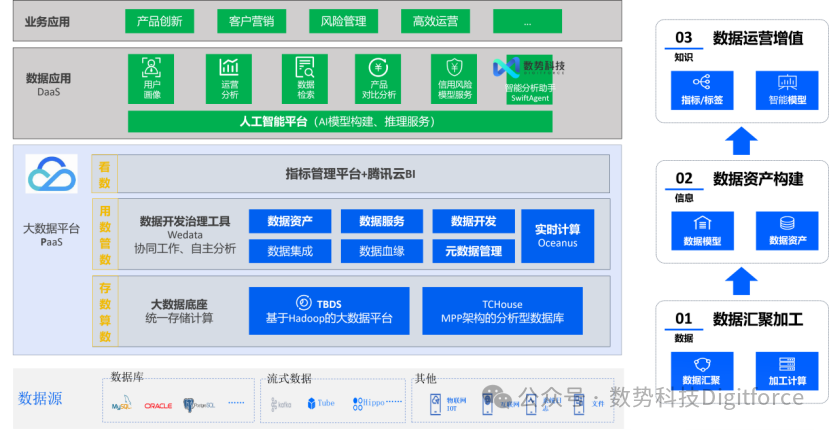Click the 物联网 IOT device icon

click(x=436, y=404)
